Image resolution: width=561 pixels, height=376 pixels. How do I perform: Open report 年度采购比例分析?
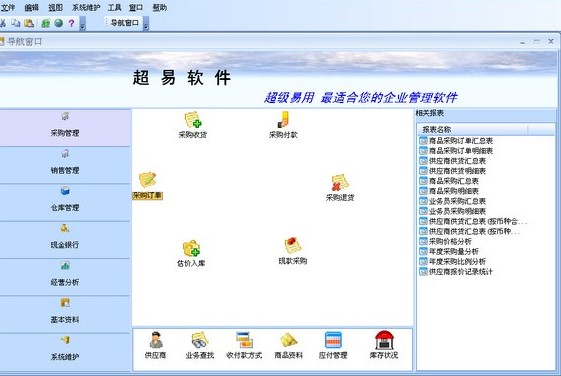tap(453, 261)
